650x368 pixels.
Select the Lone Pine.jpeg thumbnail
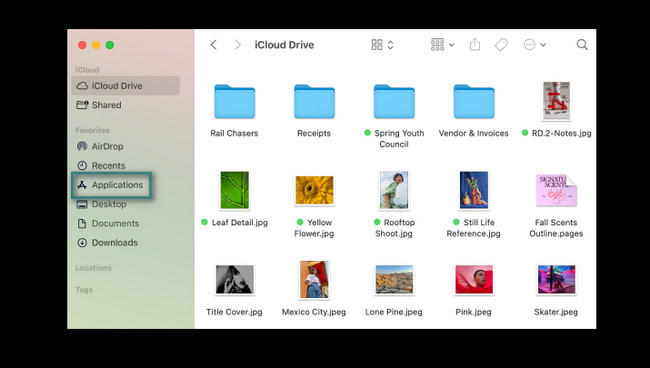point(394,280)
